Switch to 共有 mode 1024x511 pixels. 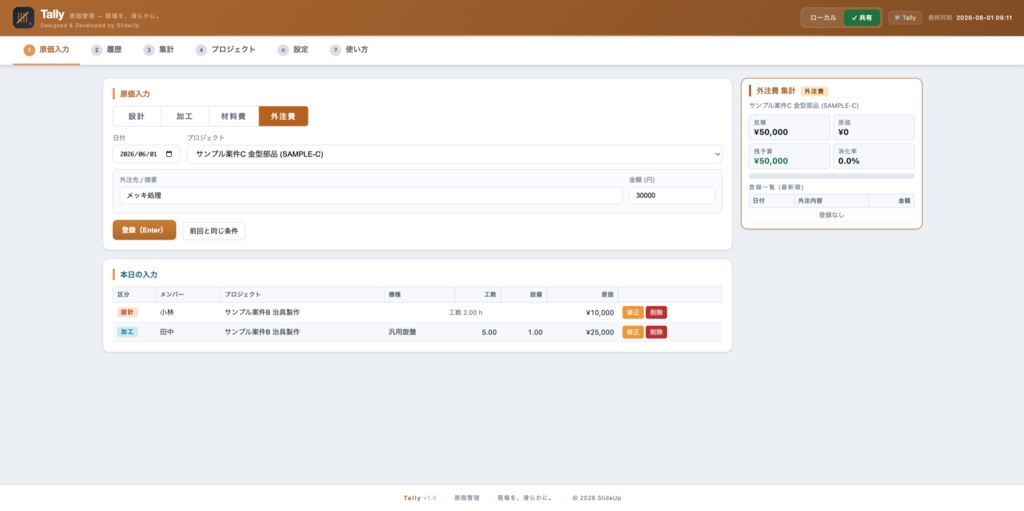861,18
